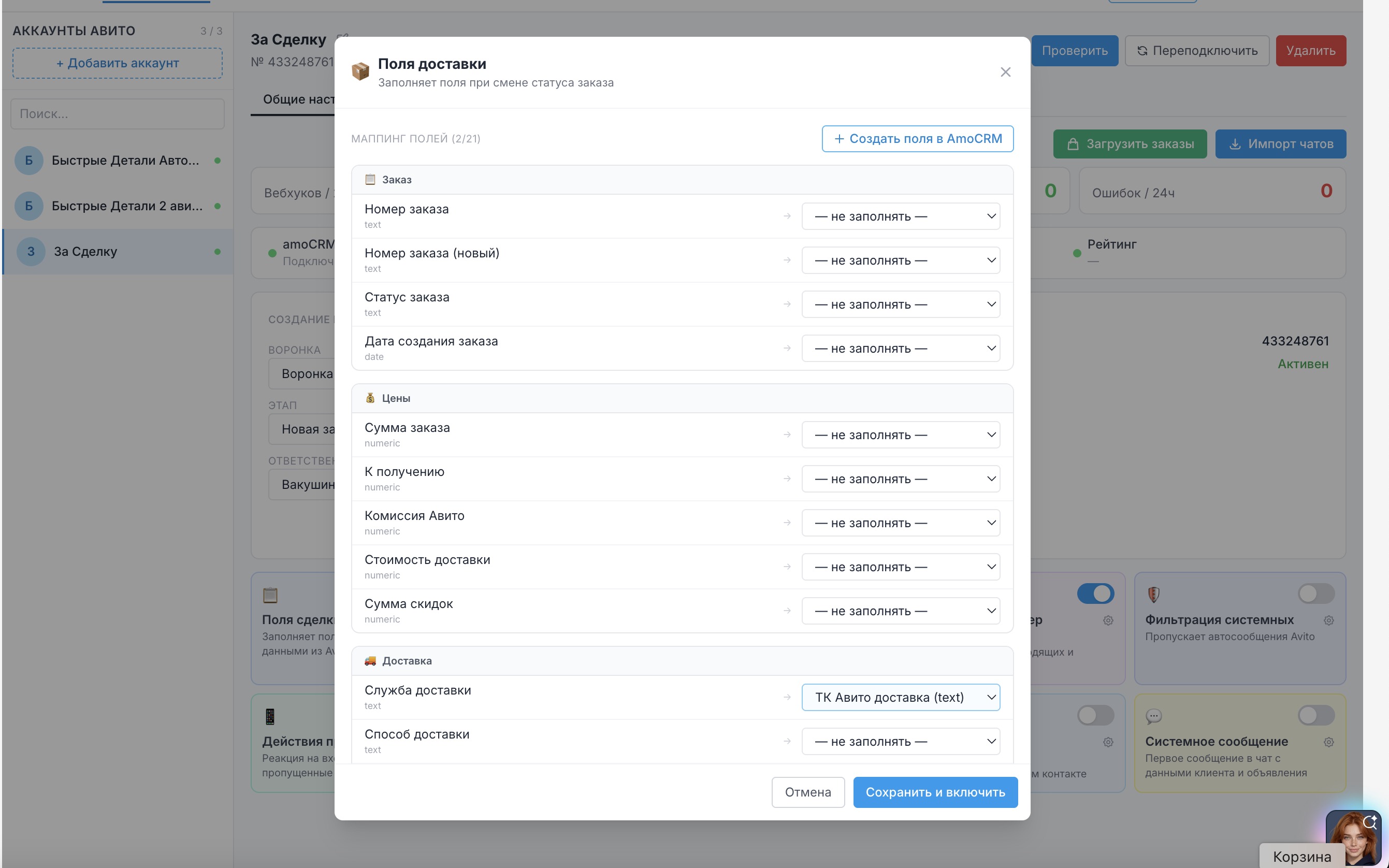Open dropdown for Номер заказа field
This screenshot has height=868, width=1389.
[901, 216]
